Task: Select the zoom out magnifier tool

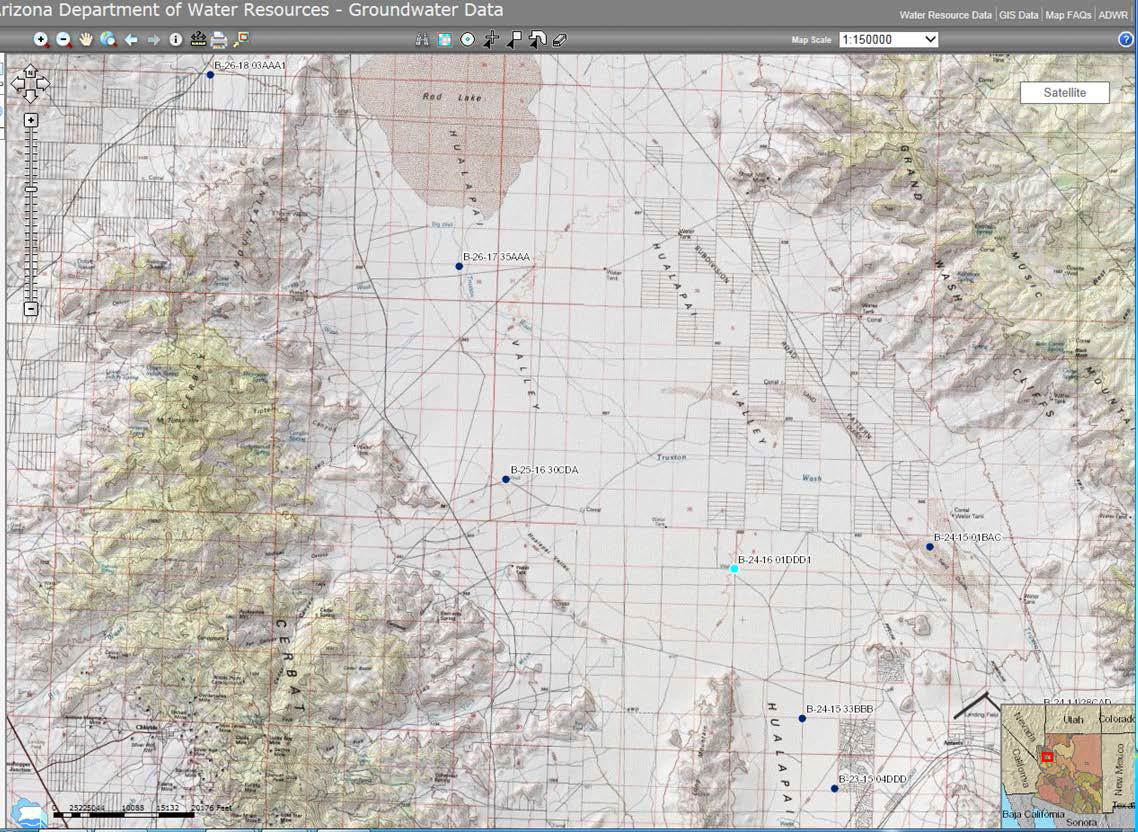Action: click(x=63, y=40)
